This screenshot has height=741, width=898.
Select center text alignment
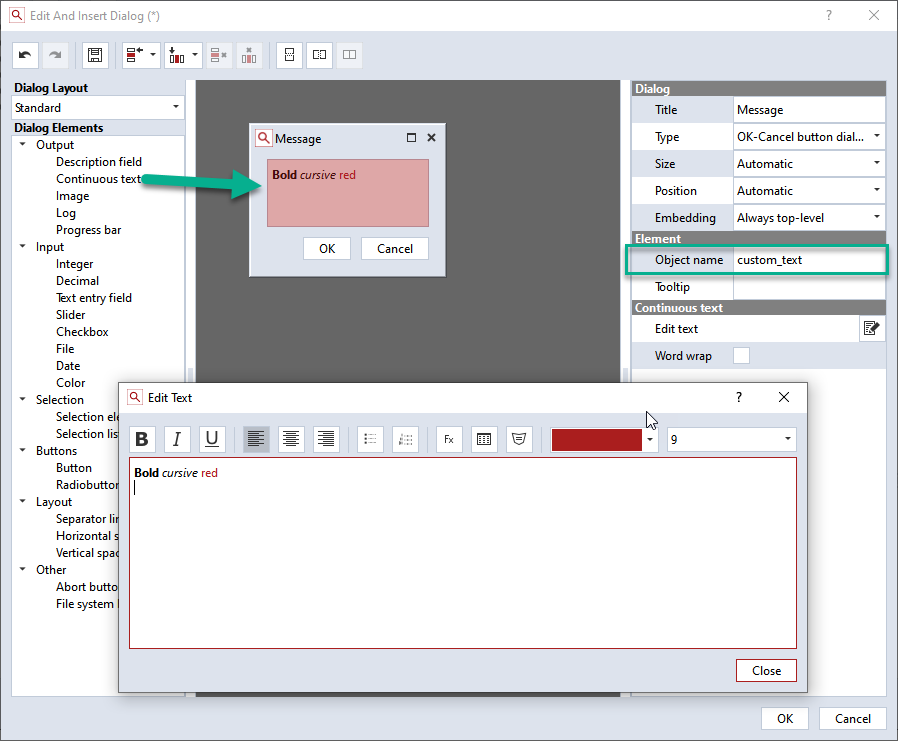[290, 439]
